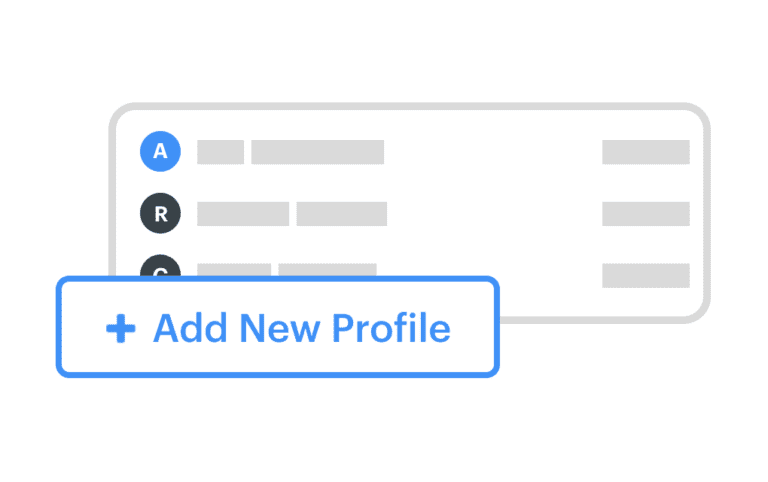Select the second name placeholder in row R
768x482 pixels.
(341, 213)
